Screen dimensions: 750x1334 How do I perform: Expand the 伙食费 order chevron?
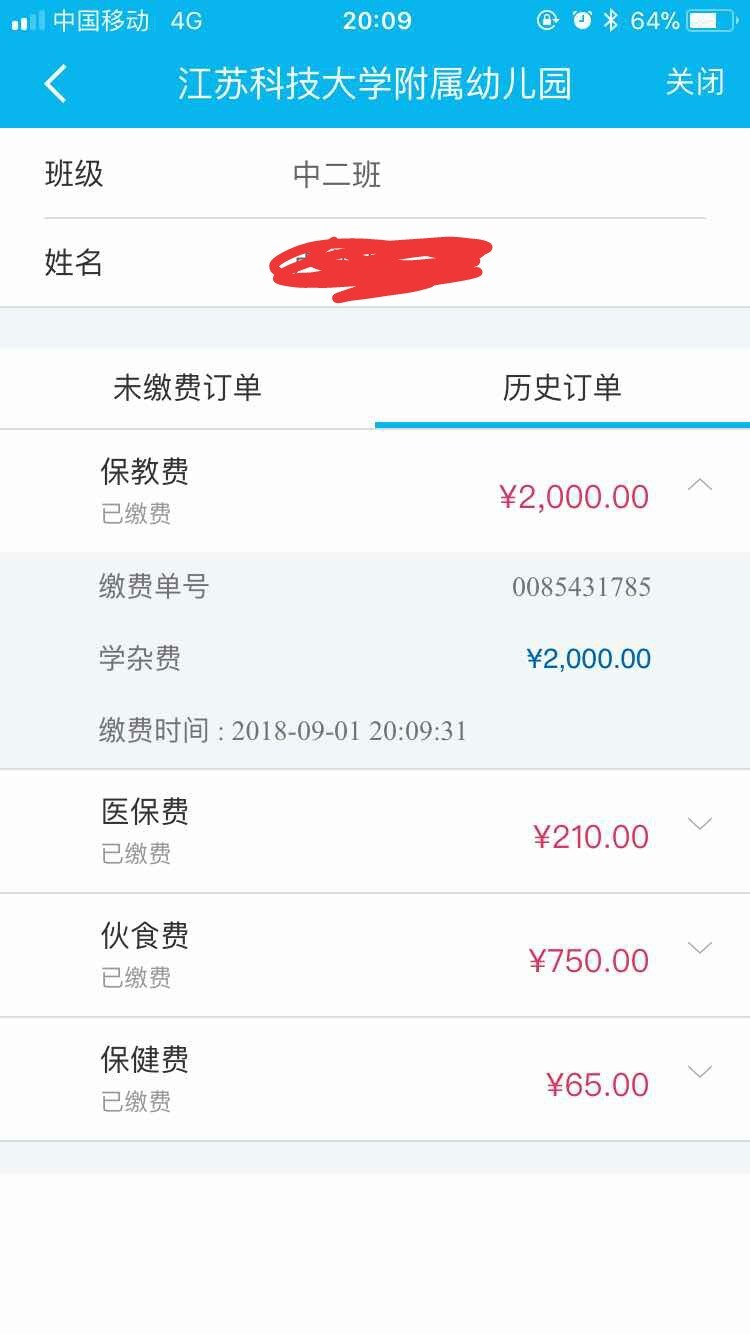point(700,948)
